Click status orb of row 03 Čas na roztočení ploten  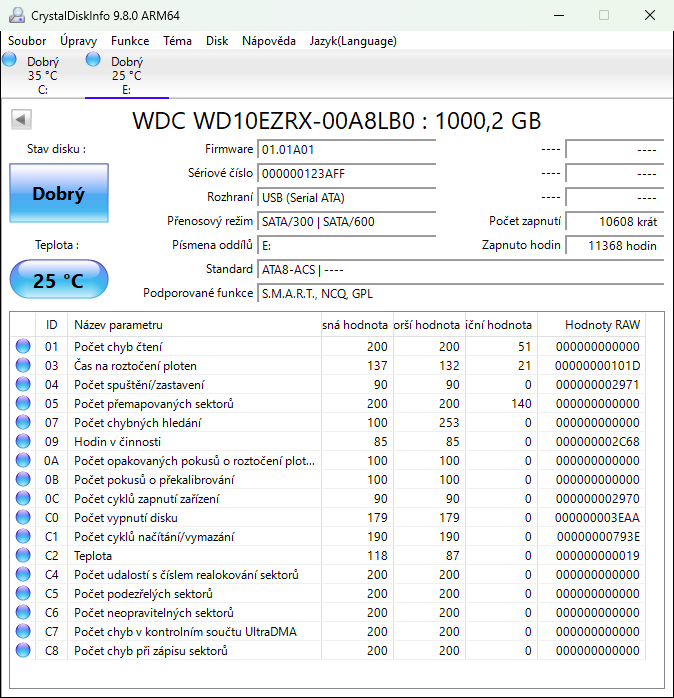(23, 365)
